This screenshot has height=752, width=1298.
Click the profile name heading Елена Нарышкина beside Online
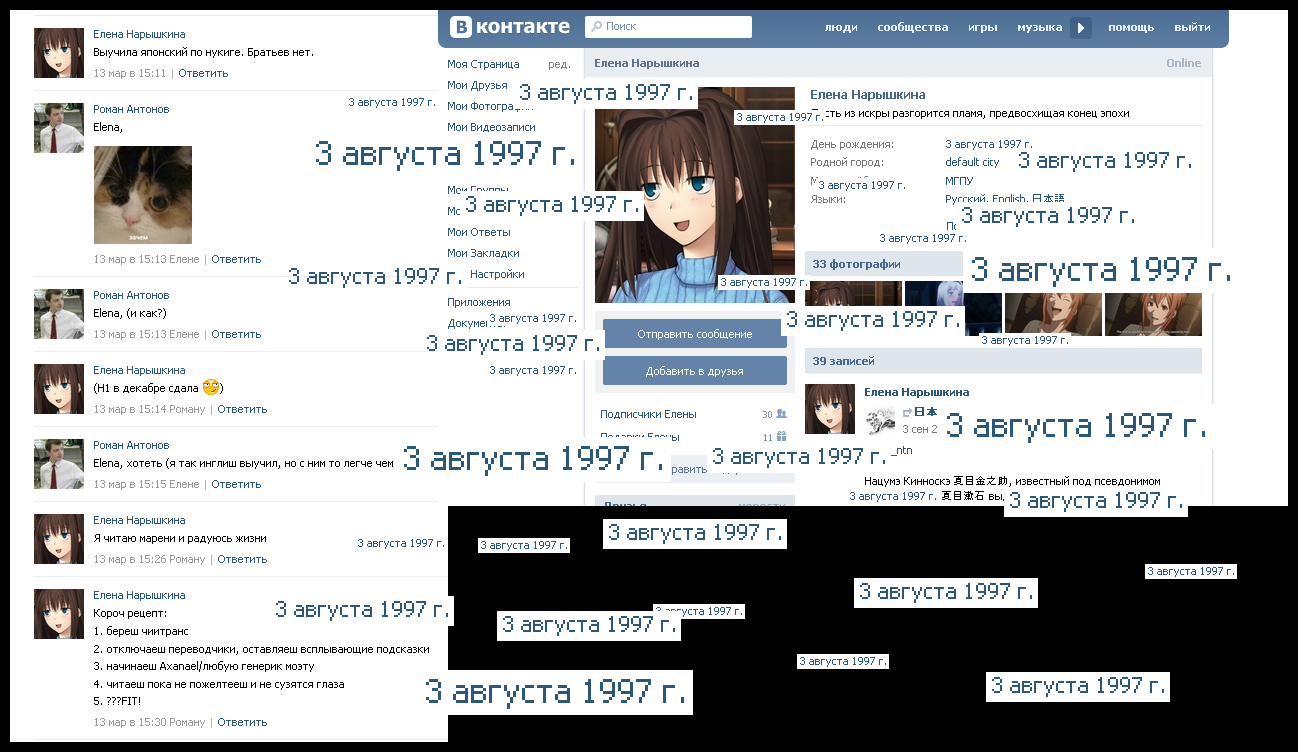(x=647, y=63)
